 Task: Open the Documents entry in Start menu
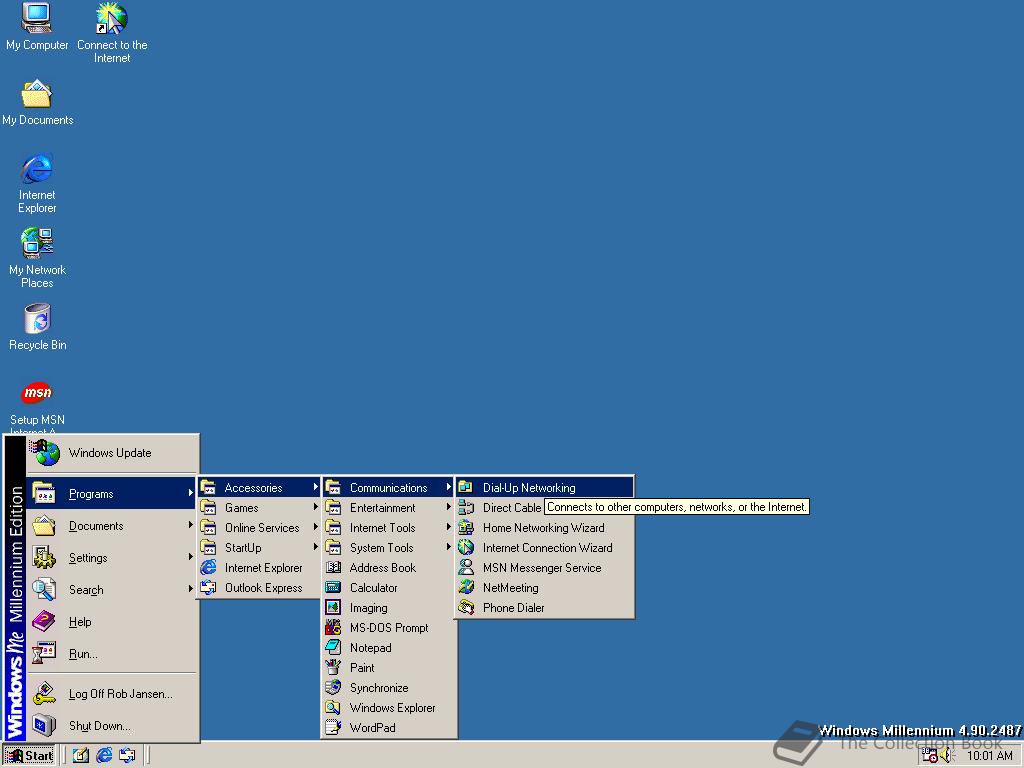(112, 525)
